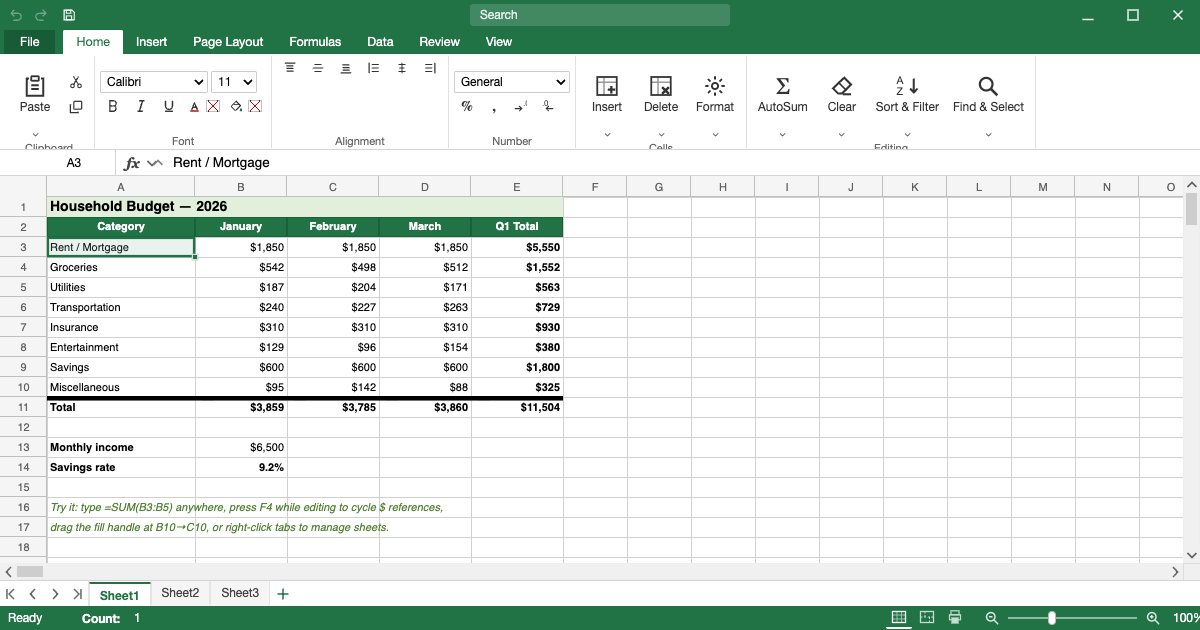Click the Save floppy disk icon

69,15
